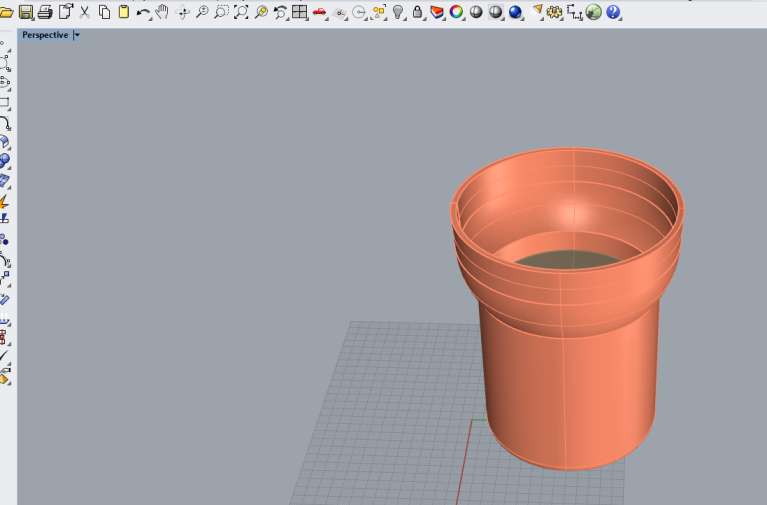The image size is (767, 505).
Task: Open Options with the gear icon
Action: point(554,12)
